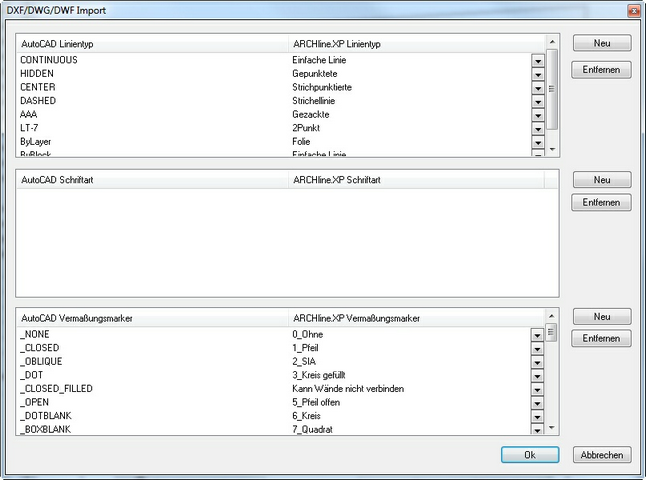
Task: Click the 1_Pfeil value
Action: click(305, 348)
